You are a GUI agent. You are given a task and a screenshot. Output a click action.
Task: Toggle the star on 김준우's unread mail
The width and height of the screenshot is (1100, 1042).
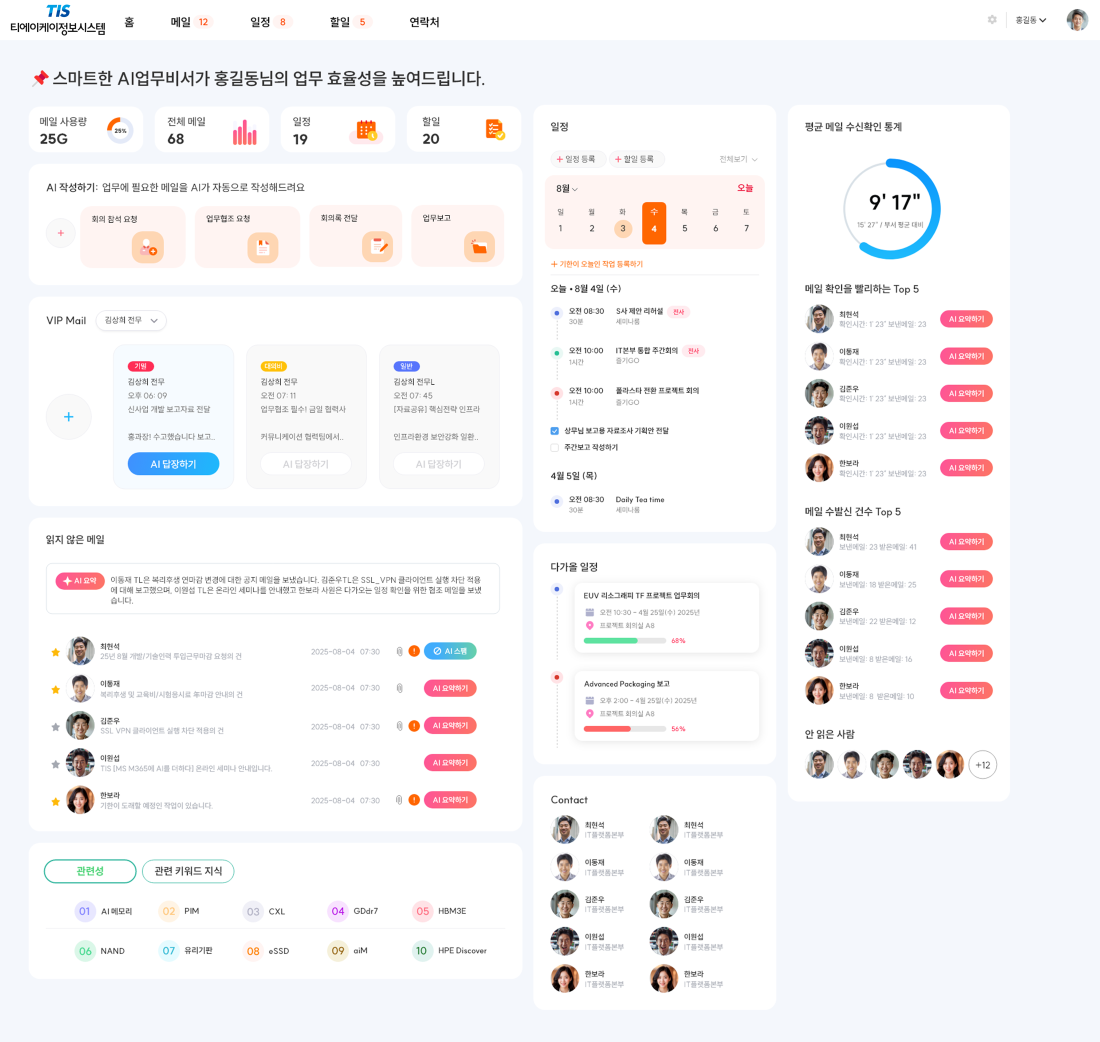pyautogui.click(x=56, y=726)
